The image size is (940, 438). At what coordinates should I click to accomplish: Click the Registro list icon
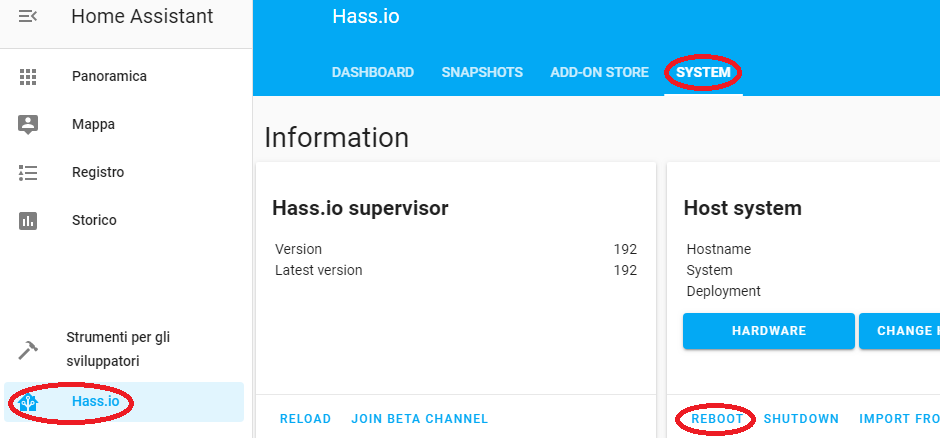[28, 173]
